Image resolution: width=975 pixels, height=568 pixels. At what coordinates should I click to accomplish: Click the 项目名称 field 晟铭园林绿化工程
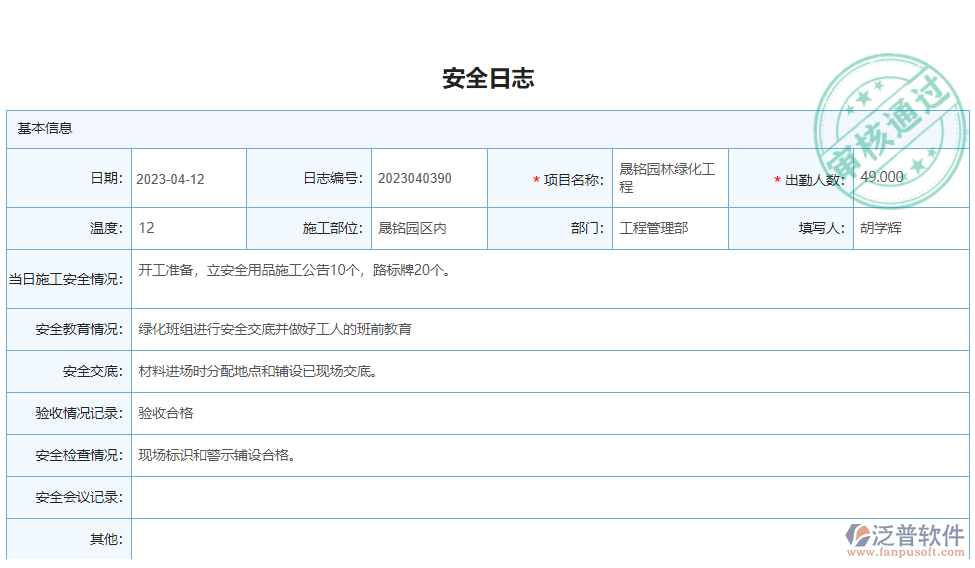[x=669, y=179]
